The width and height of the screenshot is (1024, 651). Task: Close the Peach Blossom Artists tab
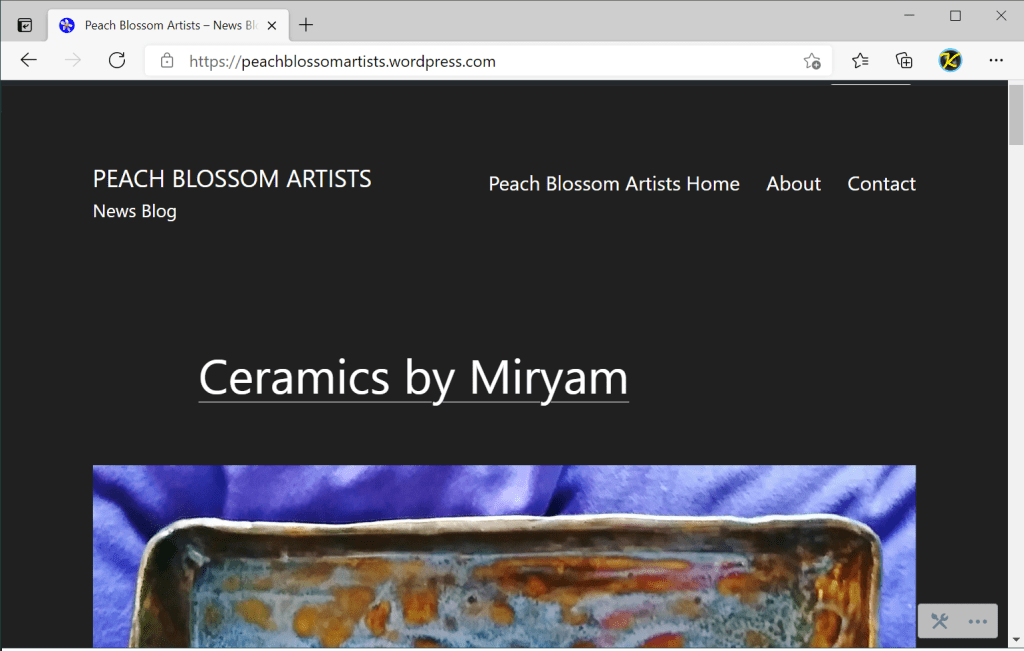[272, 25]
